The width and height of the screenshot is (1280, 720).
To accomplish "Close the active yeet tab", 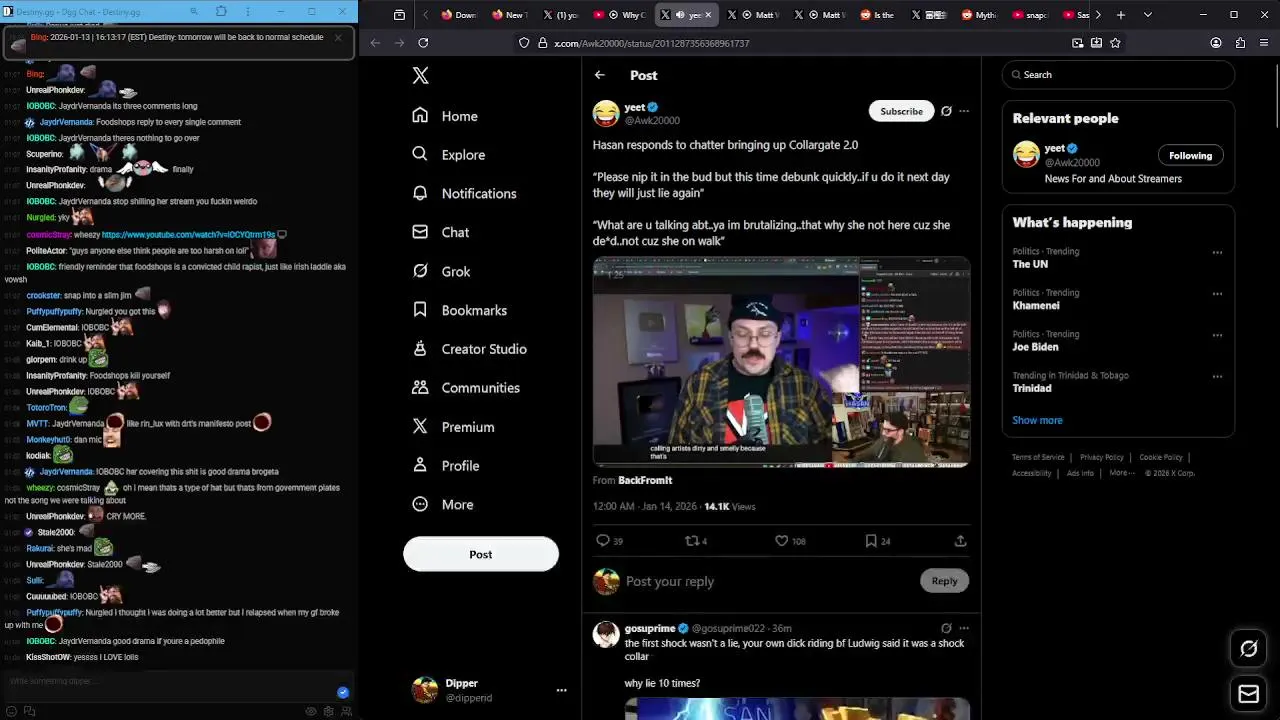I will [x=709, y=15].
